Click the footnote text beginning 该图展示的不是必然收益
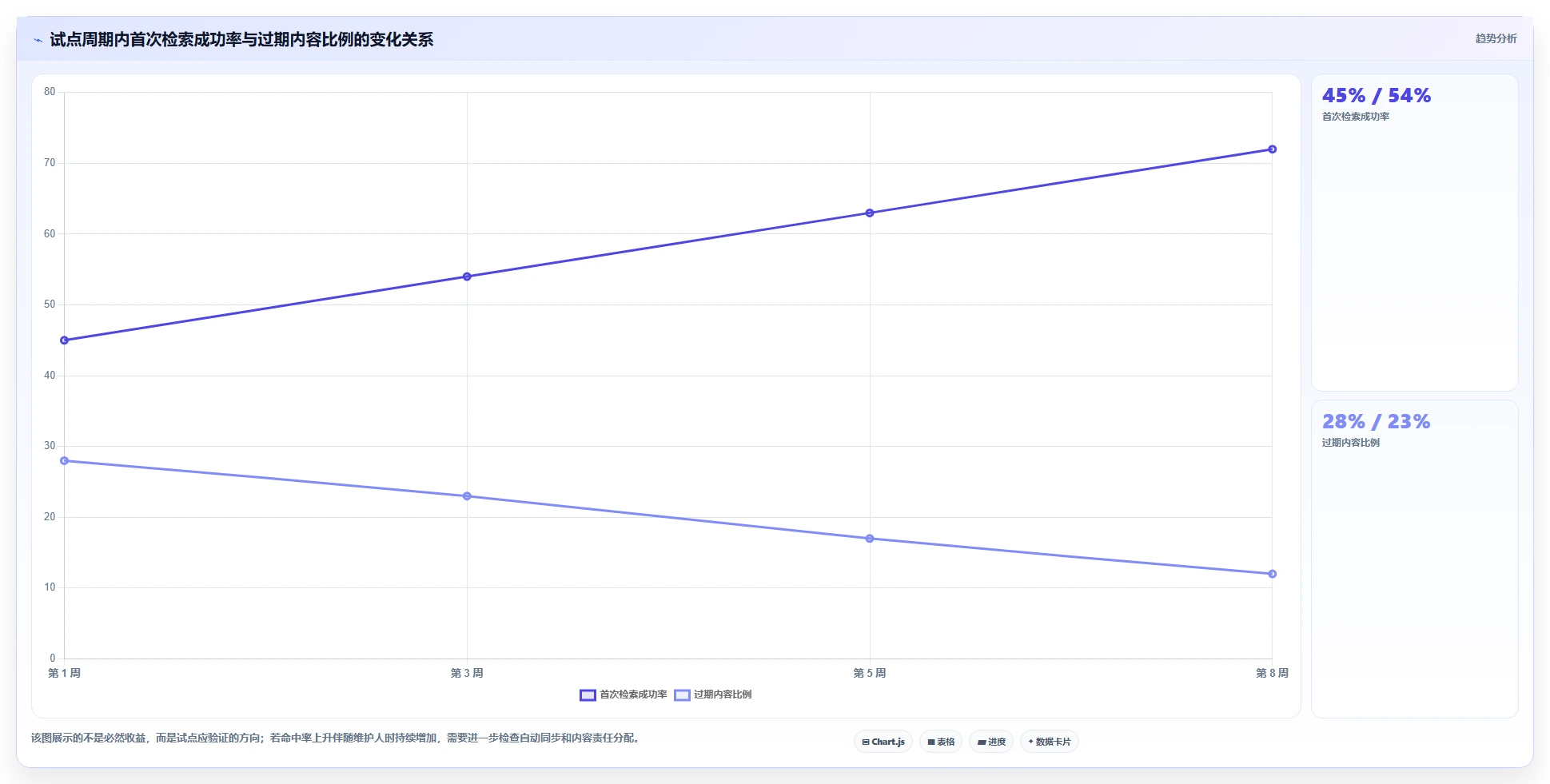This screenshot has width=1550, height=784. 335,738
